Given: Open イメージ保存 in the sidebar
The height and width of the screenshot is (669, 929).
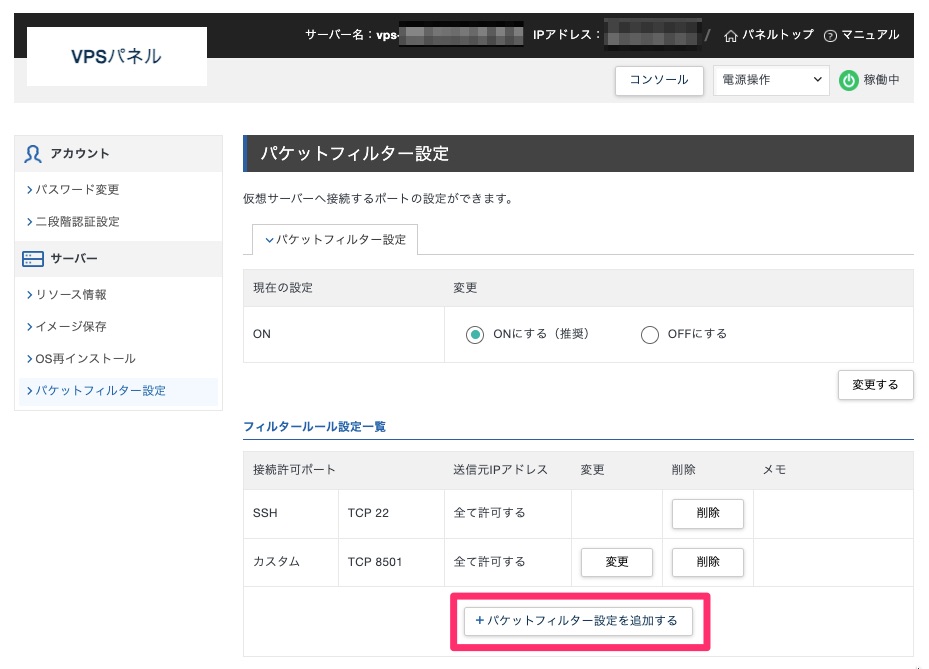Looking at the screenshot, I should pyautogui.click(x=71, y=327).
